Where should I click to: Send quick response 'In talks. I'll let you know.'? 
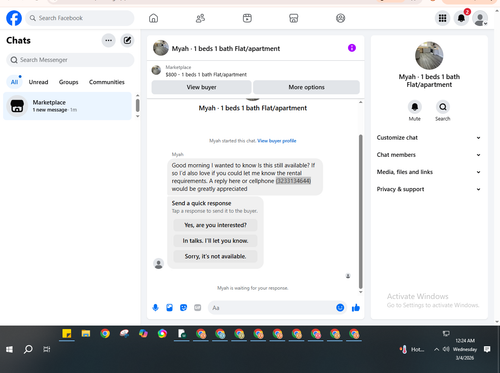pos(215,241)
